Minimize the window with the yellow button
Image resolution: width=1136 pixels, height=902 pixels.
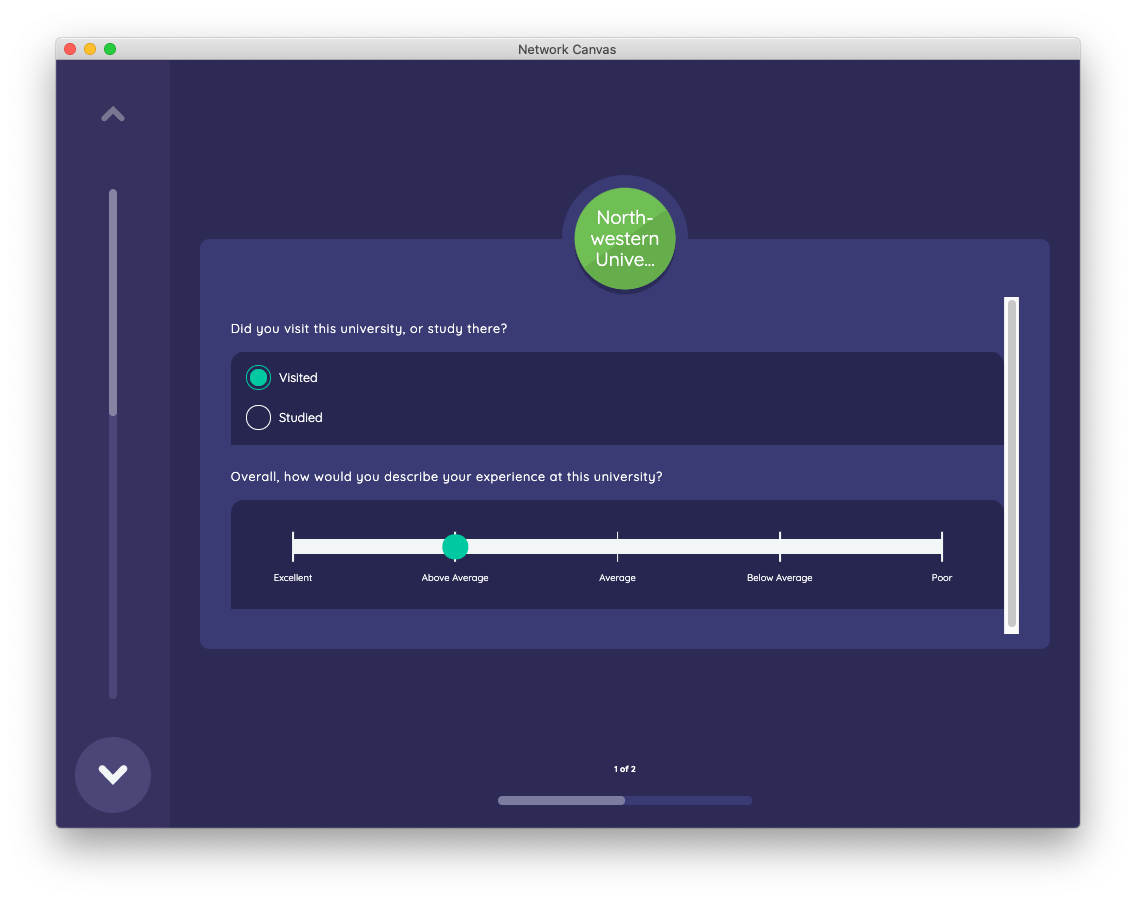90,49
